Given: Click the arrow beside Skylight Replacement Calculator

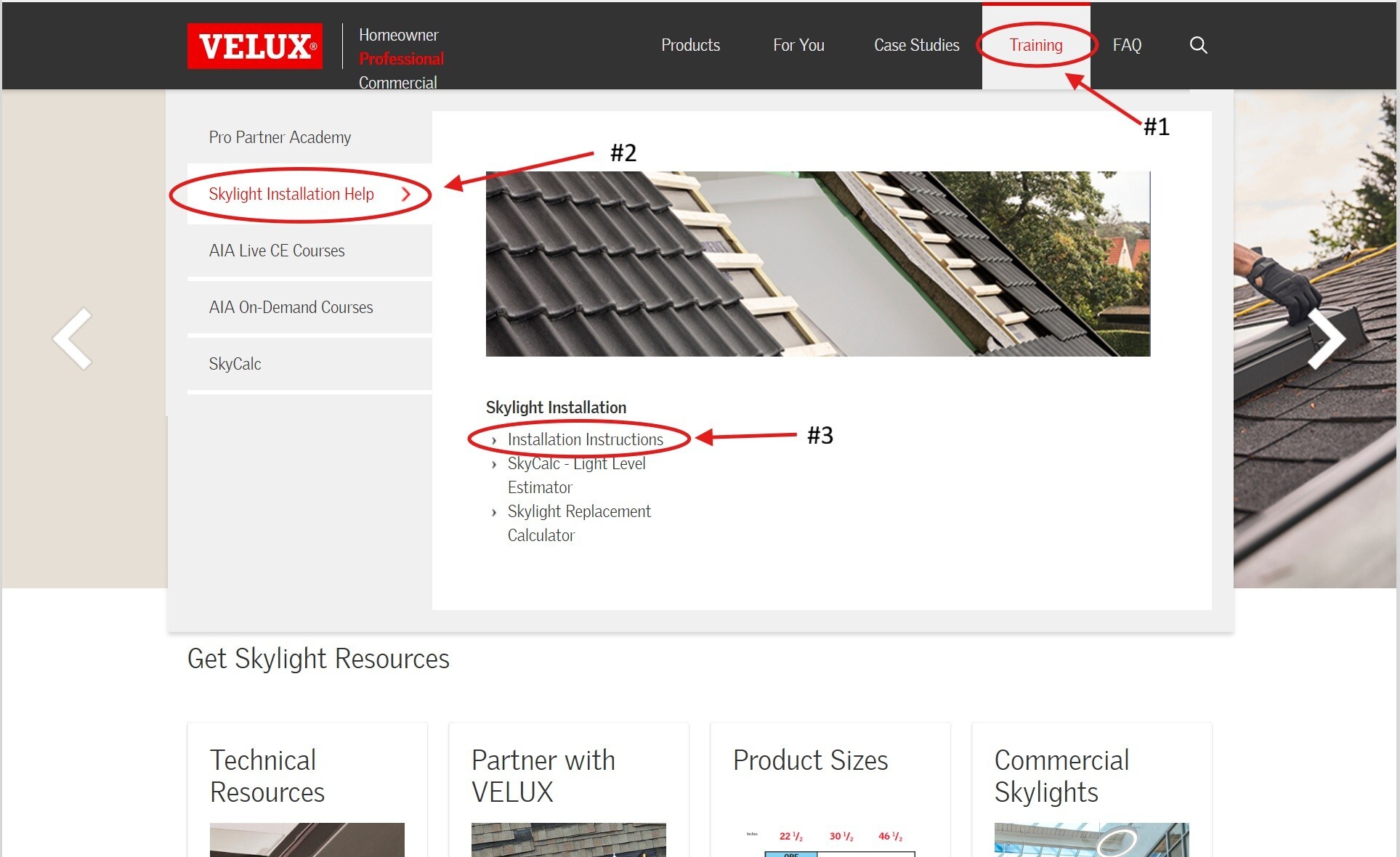Looking at the screenshot, I should click(x=495, y=512).
